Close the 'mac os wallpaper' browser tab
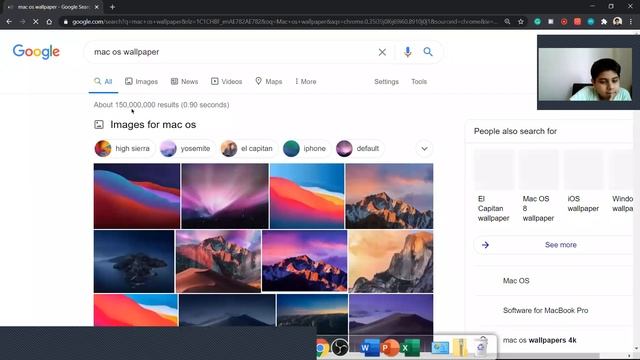 pyautogui.click(x=97, y=7)
